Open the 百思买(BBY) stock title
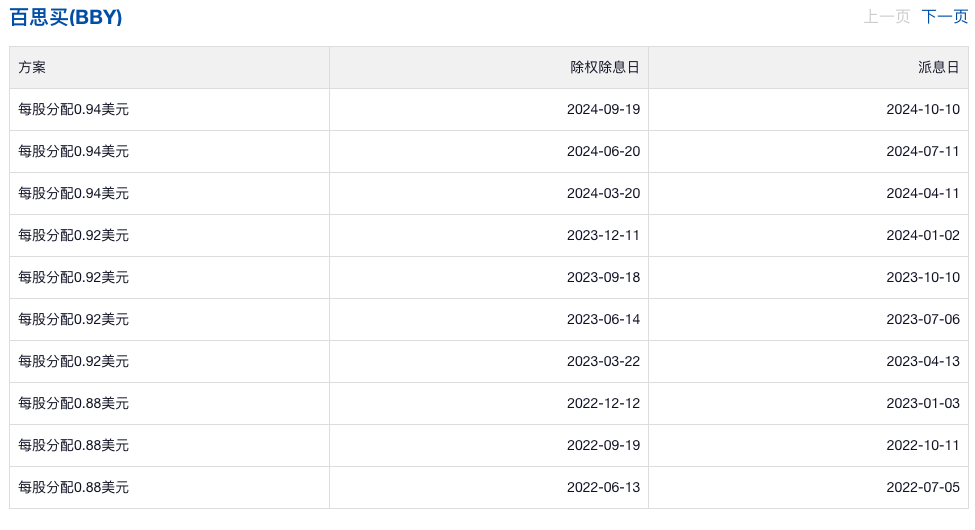The image size is (975, 530). [x=66, y=17]
